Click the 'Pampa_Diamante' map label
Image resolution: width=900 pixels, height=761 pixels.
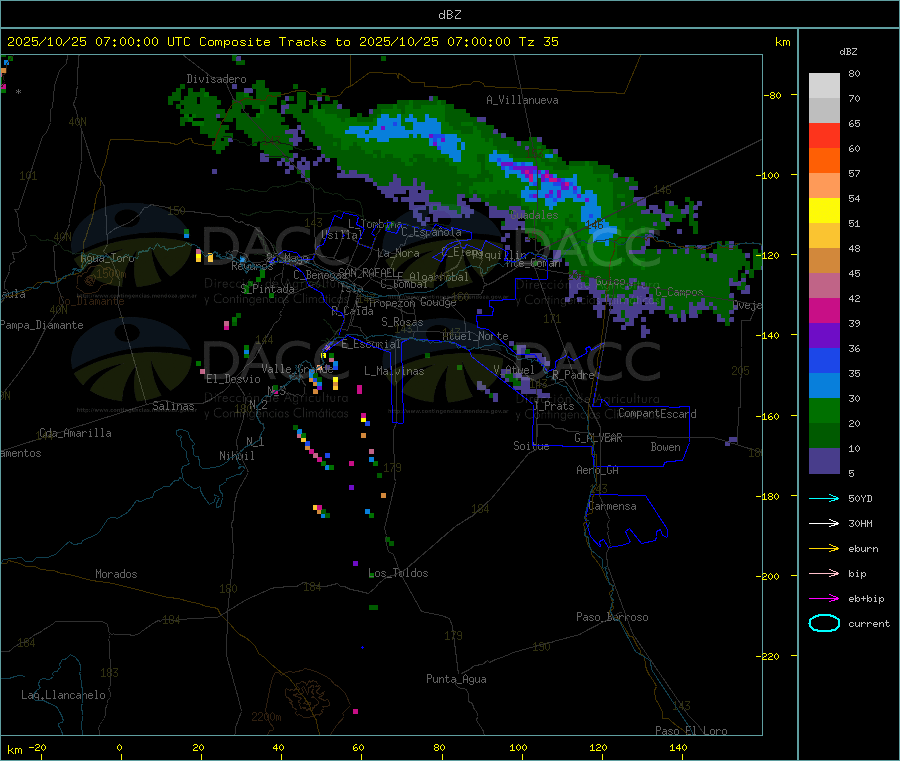tap(42, 325)
